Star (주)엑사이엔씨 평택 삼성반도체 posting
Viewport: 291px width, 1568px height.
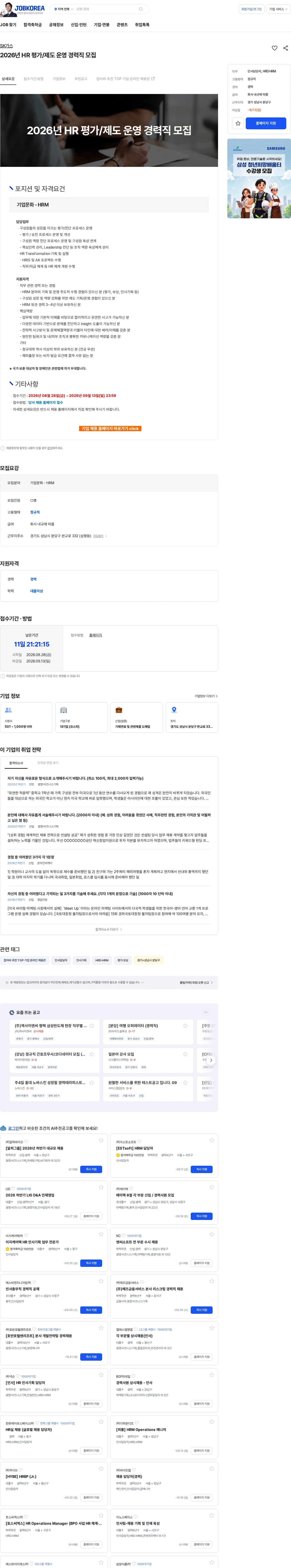[x=92, y=1026]
